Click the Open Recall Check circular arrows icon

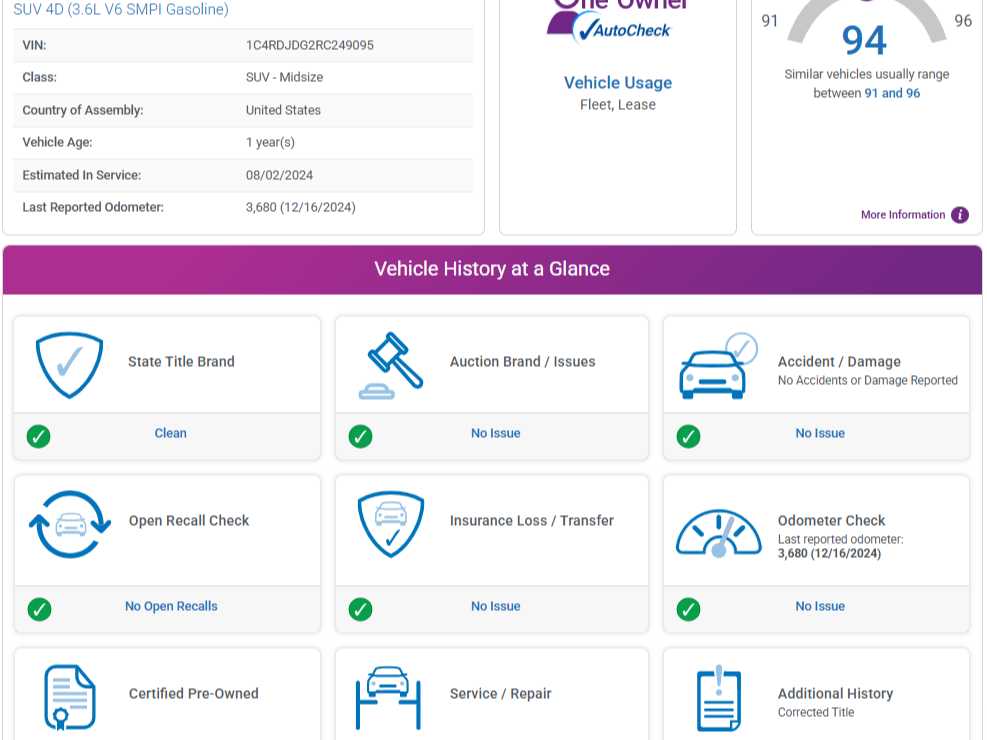click(70, 524)
